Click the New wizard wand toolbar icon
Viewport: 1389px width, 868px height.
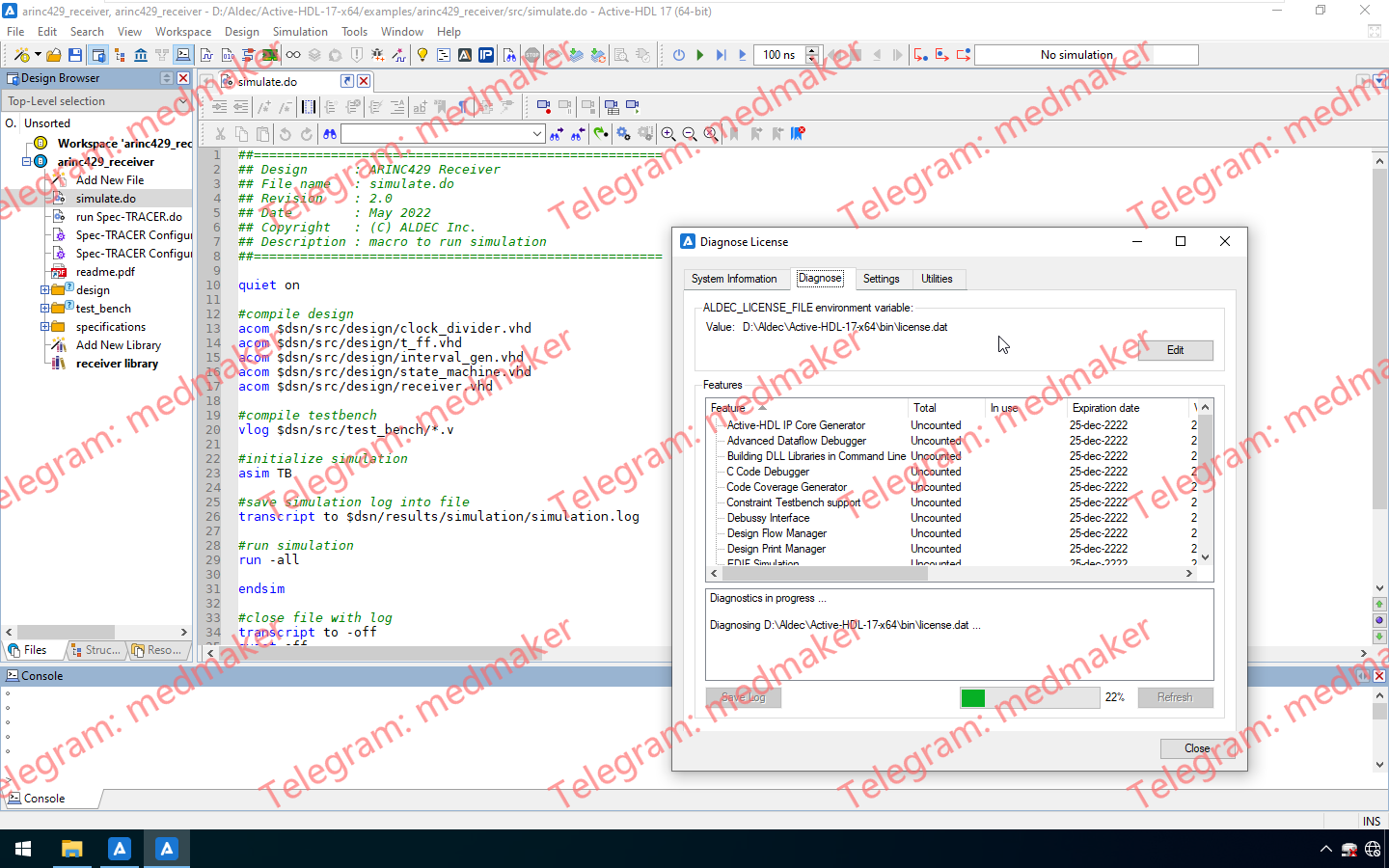(21, 55)
